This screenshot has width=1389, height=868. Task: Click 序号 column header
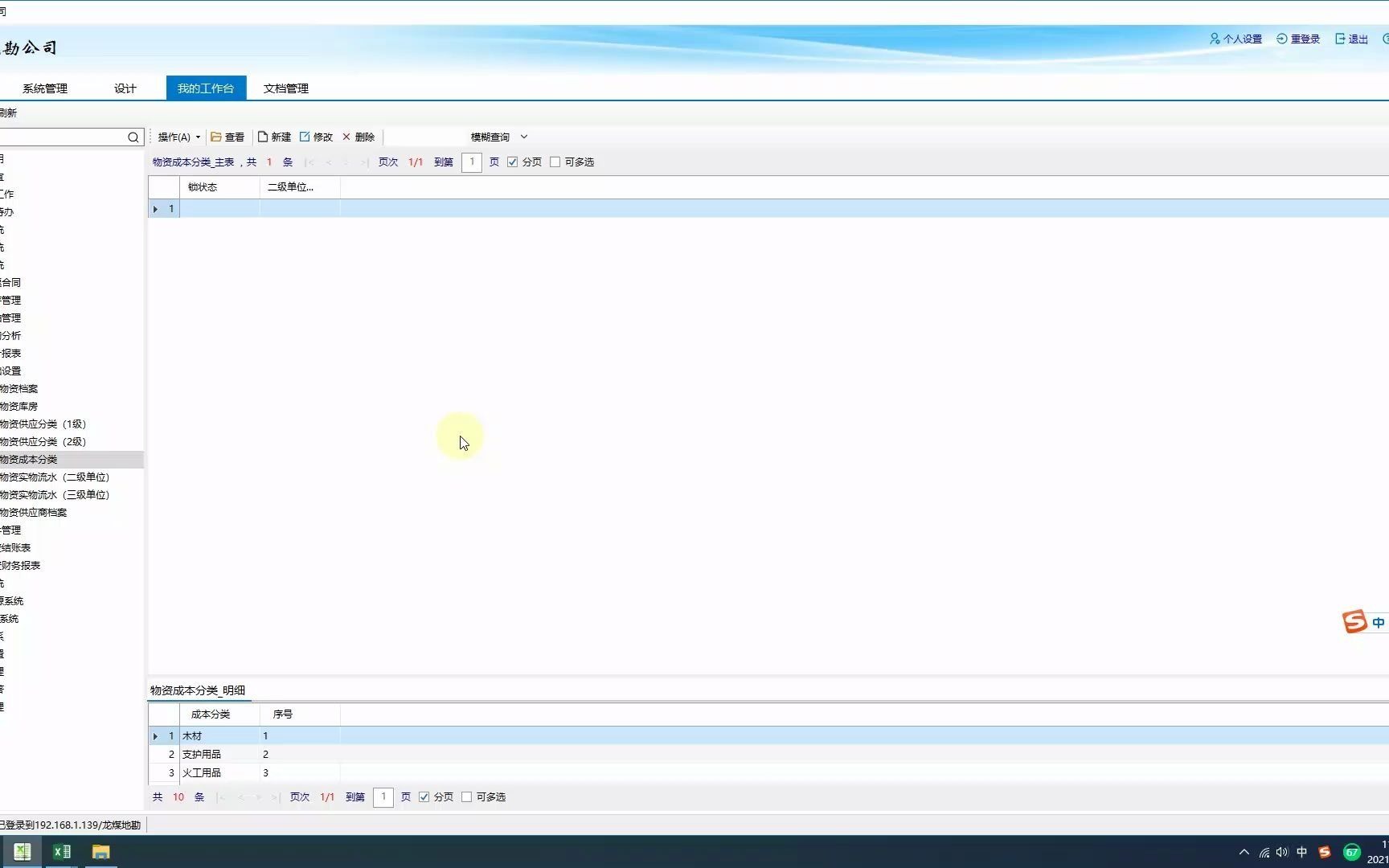(x=300, y=714)
